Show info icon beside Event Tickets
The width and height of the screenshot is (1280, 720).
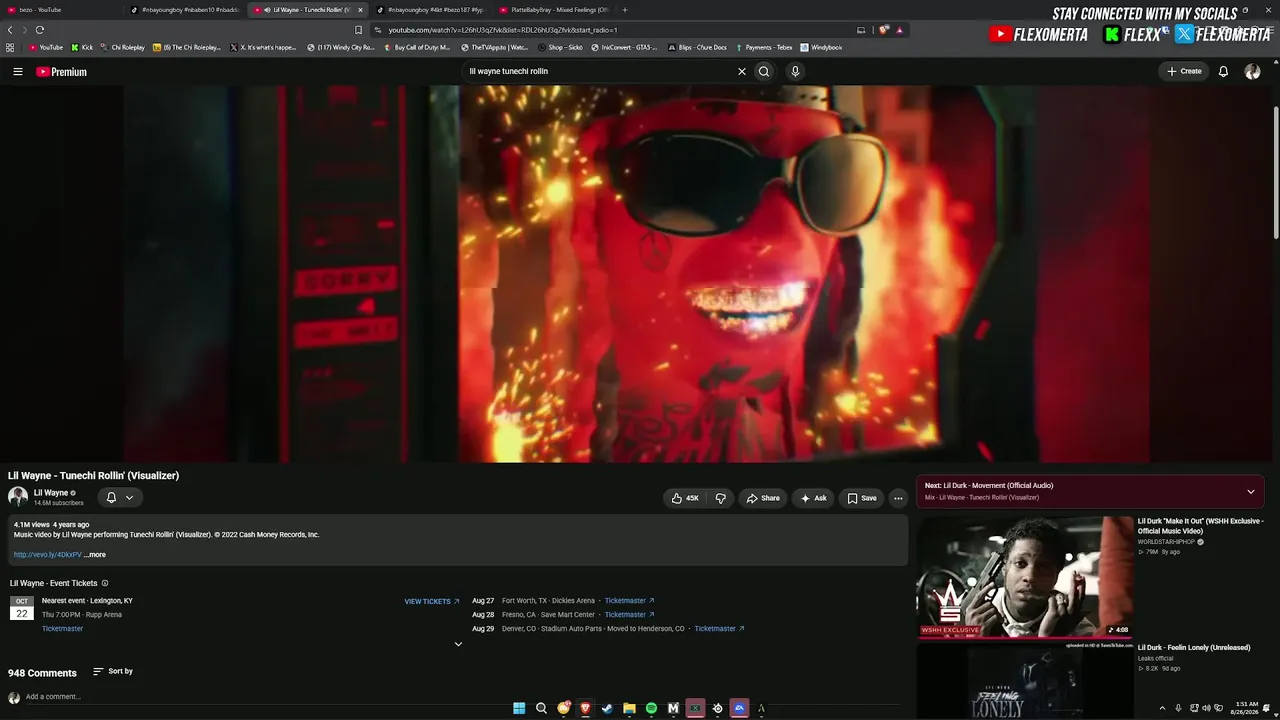[x=105, y=583]
